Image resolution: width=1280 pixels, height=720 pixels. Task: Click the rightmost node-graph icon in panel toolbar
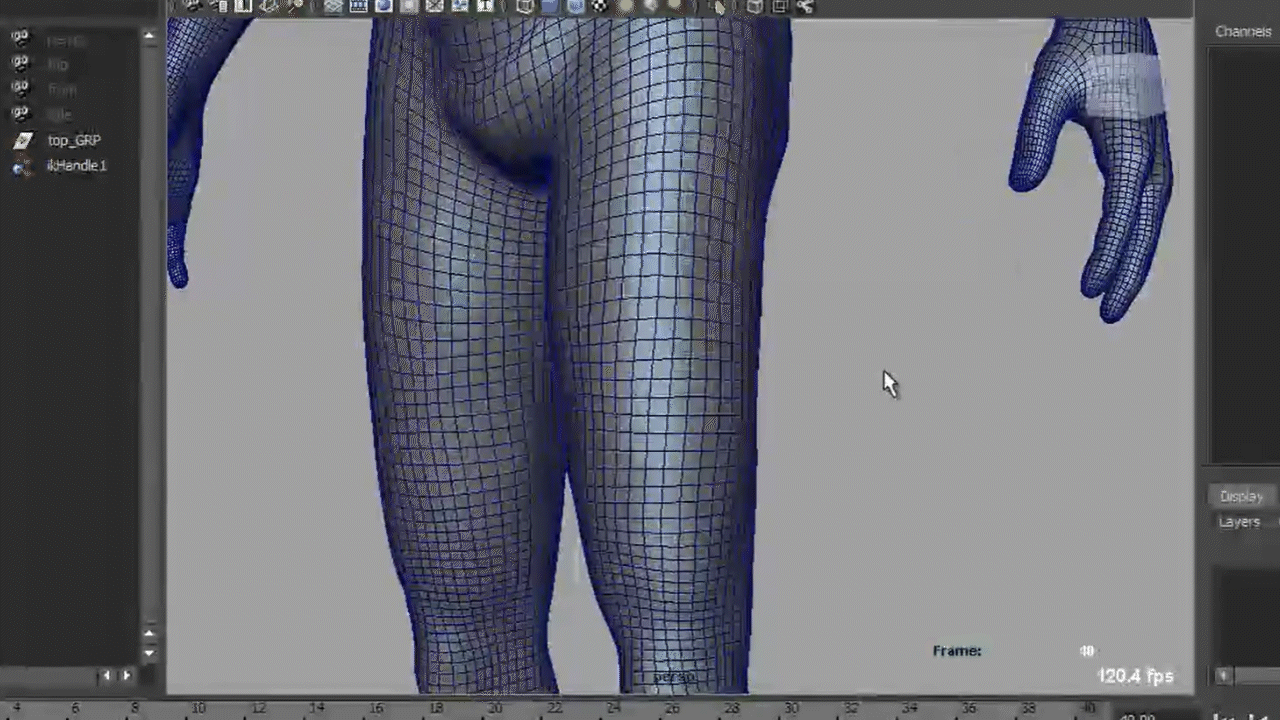(805, 6)
